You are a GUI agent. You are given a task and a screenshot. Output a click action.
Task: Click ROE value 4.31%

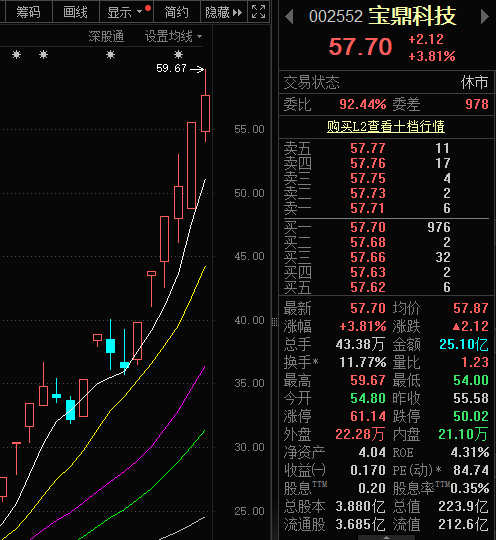pos(470,452)
